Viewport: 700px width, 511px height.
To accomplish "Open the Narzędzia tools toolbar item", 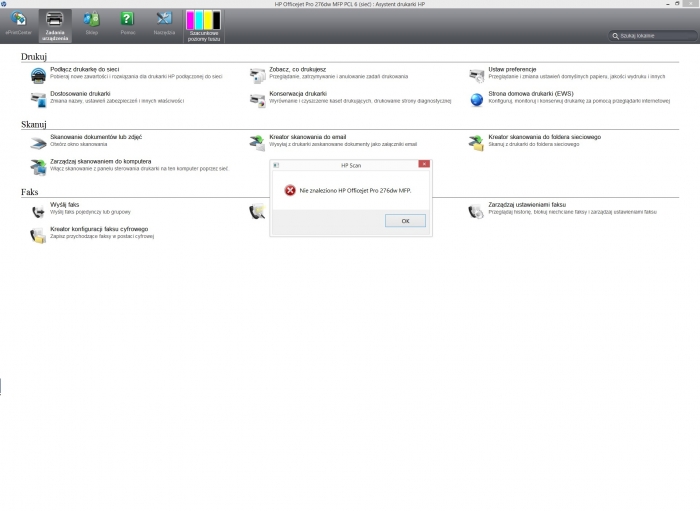I will point(164,24).
